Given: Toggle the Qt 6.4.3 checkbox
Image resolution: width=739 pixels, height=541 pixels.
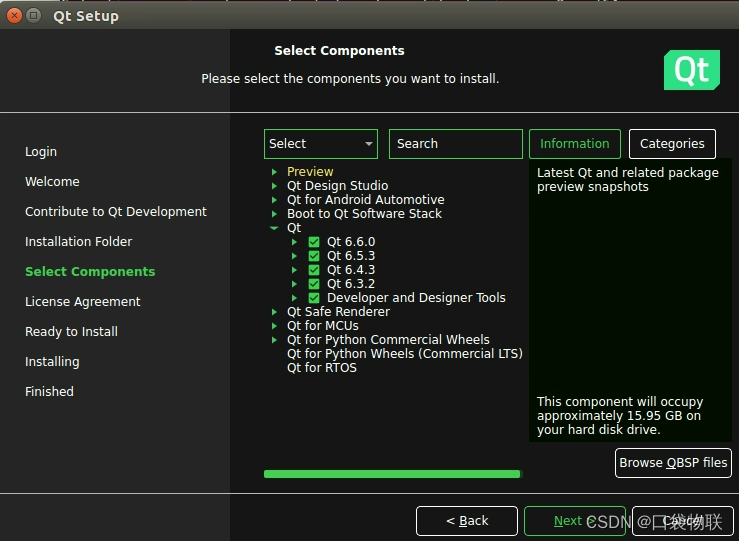Looking at the screenshot, I should [x=314, y=270].
